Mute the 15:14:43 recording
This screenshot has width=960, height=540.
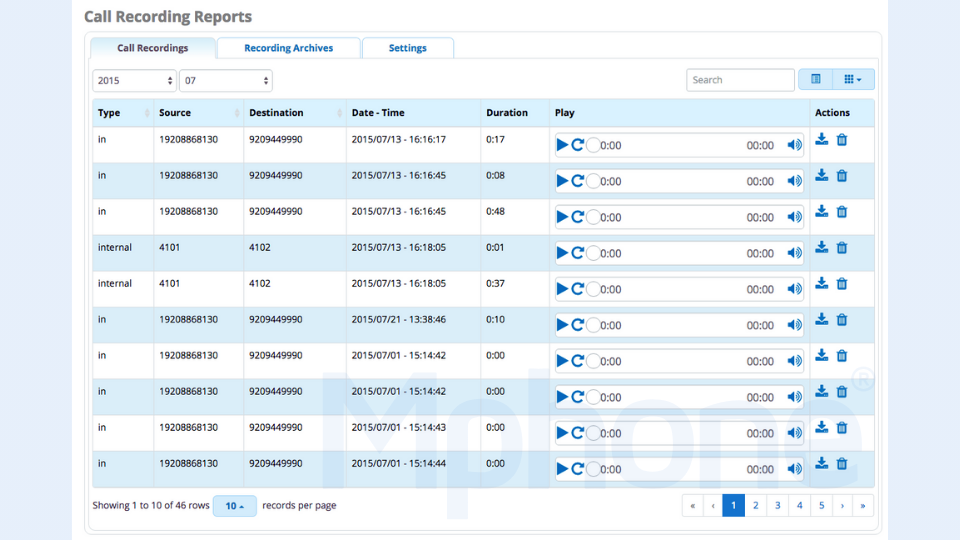pyautogui.click(x=794, y=433)
